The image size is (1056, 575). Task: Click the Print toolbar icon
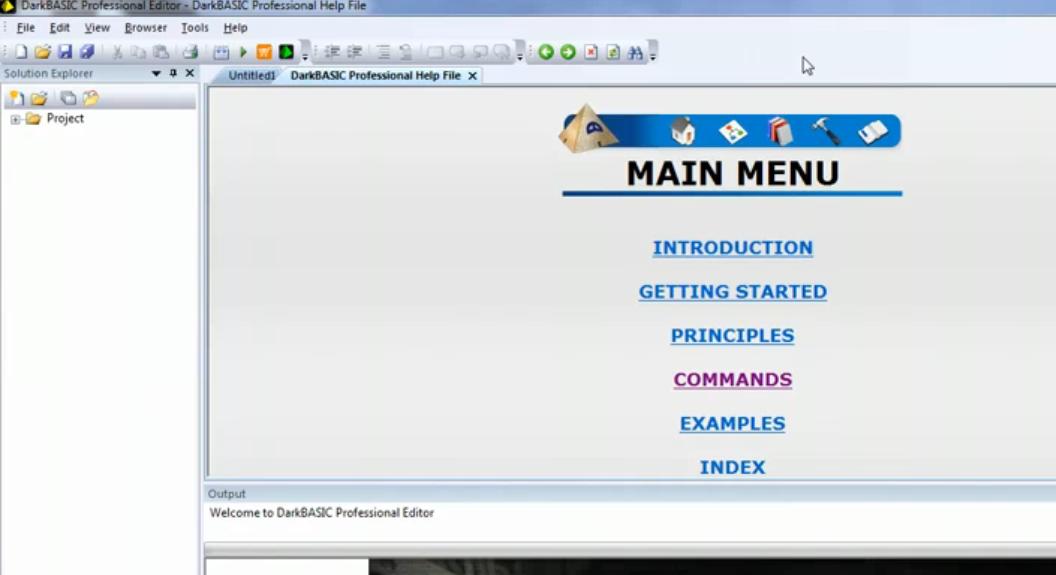(191, 52)
